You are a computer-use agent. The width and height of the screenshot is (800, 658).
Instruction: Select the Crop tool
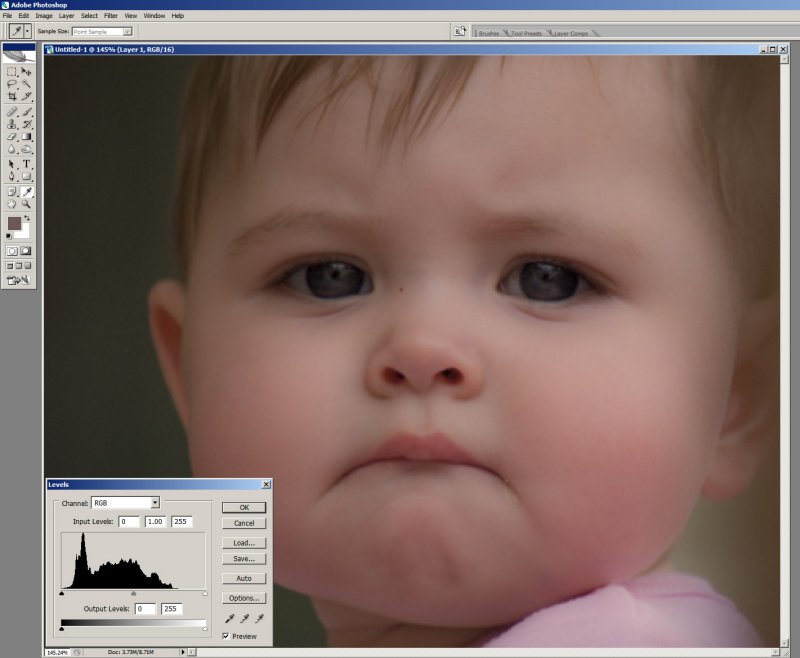tap(12, 96)
